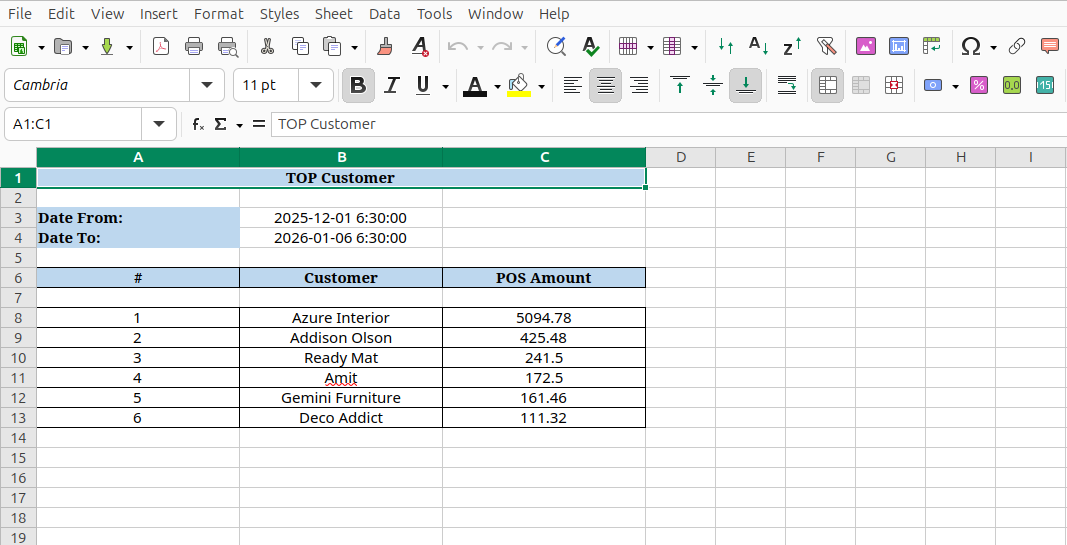Click the Cut scissors icon

[267, 47]
